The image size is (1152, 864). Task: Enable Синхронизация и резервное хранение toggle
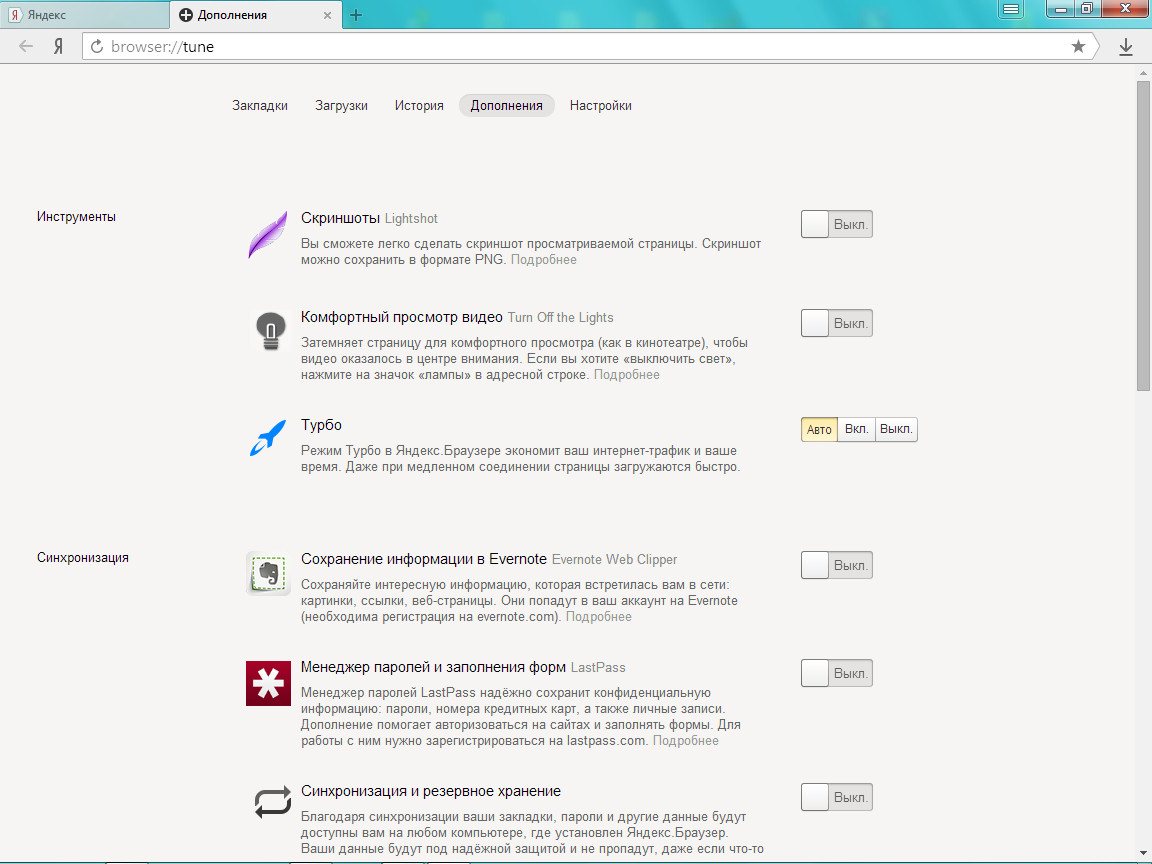836,797
